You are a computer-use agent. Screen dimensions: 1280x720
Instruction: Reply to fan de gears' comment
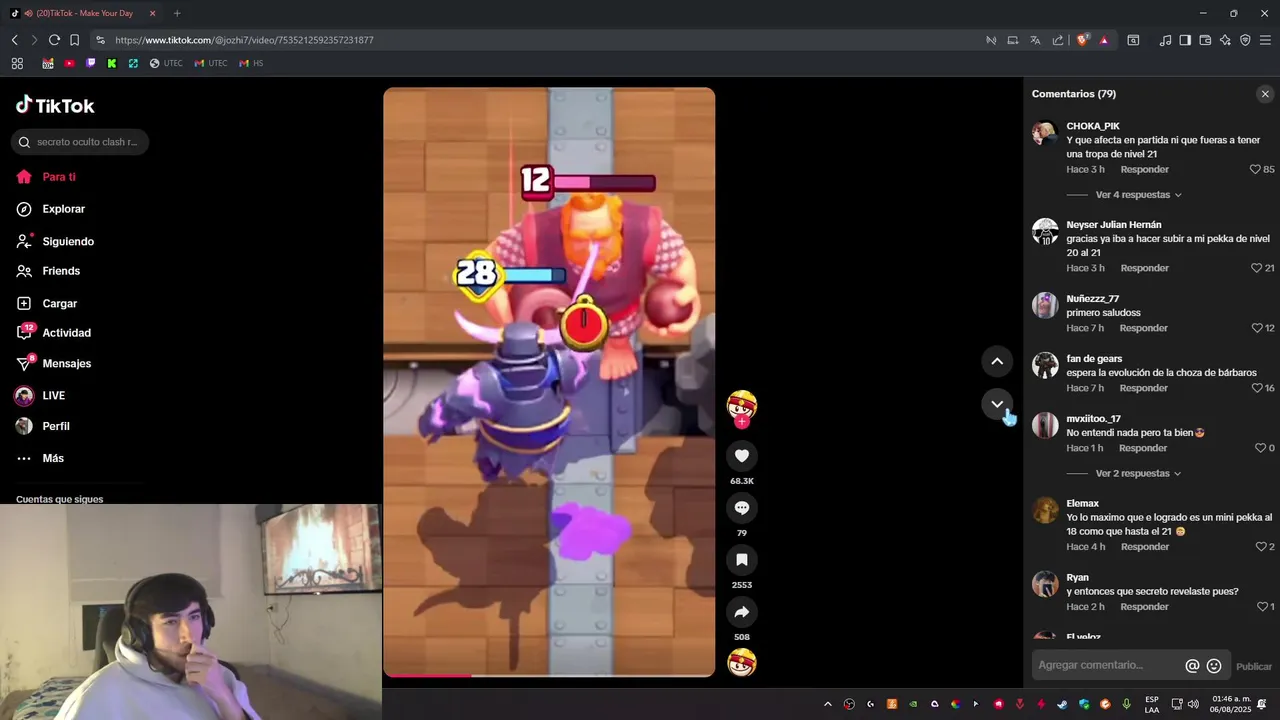(x=1144, y=388)
